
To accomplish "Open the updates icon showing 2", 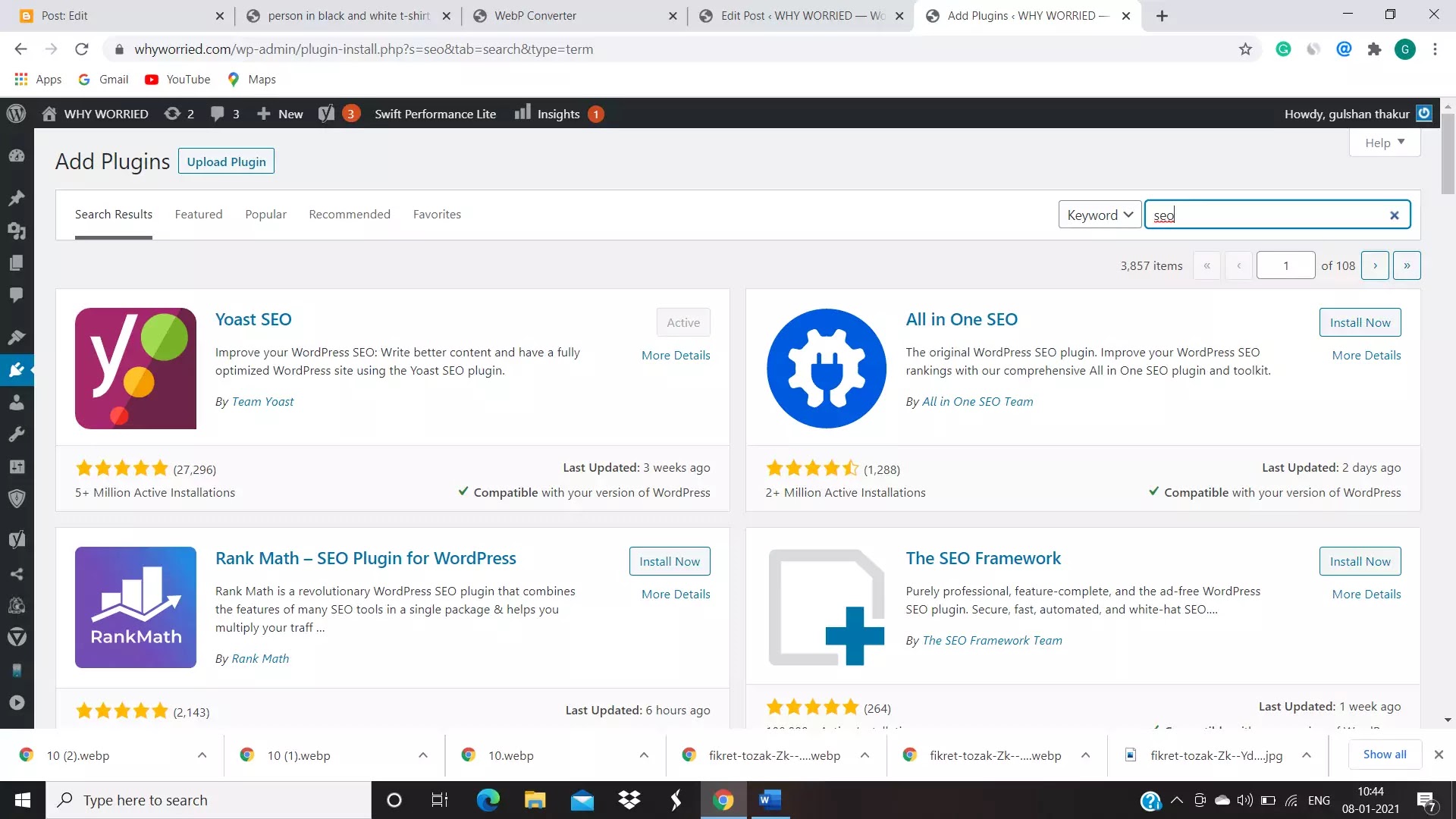I will coord(179,114).
